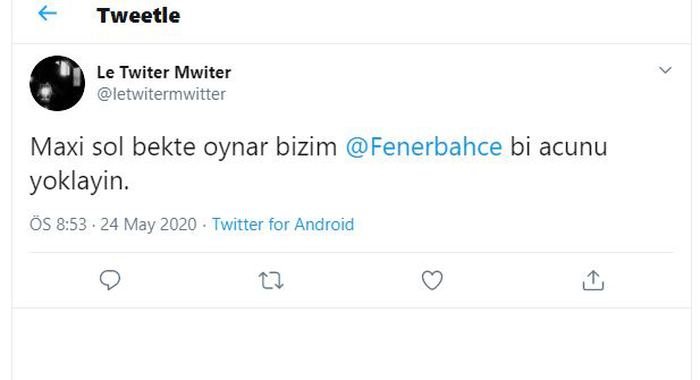Click the Tweetle page heading
Image resolution: width=700 pixels, height=380 pixels.
point(138,16)
